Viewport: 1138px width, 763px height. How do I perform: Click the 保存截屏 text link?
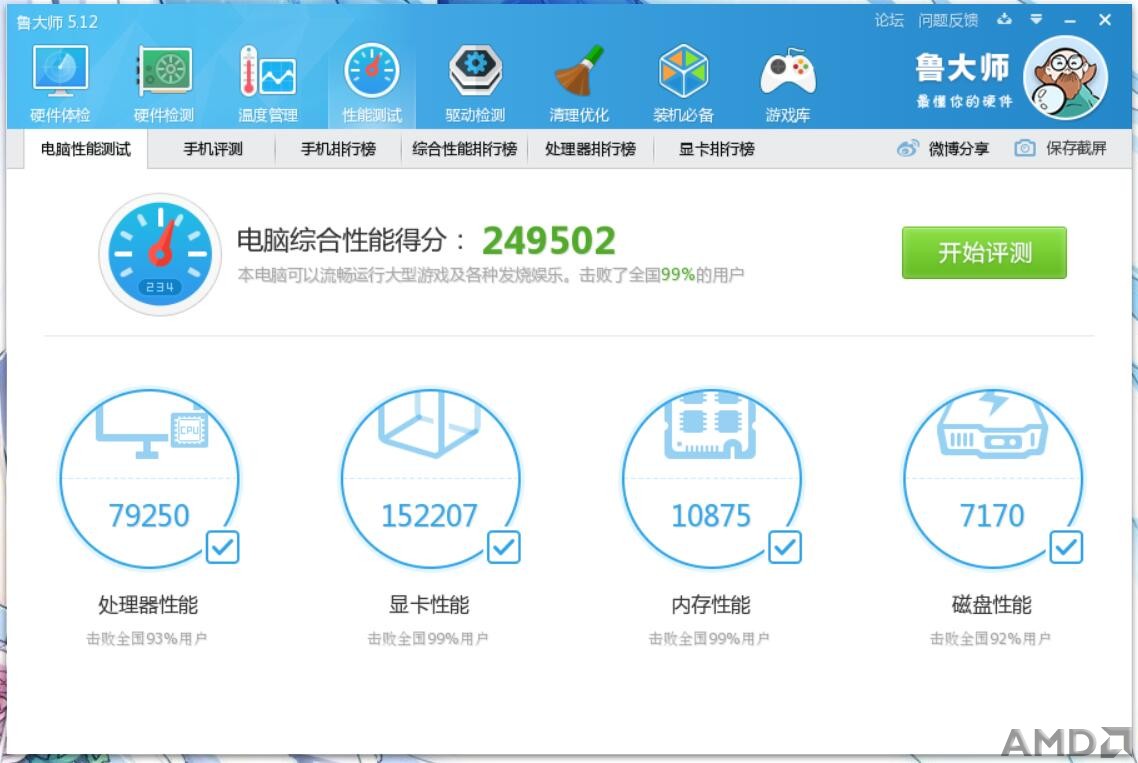coord(1076,149)
